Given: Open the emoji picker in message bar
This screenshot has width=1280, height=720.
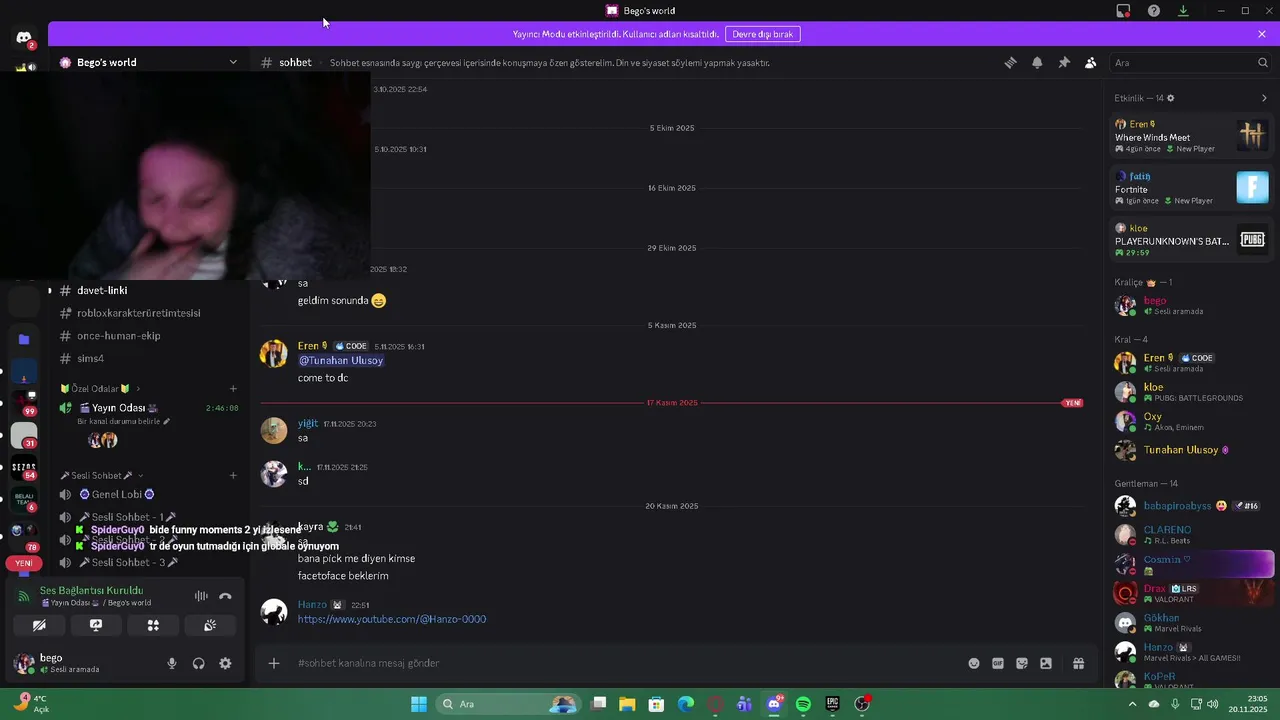Looking at the screenshot, I should pyautogui.click(x=974, y=663).
